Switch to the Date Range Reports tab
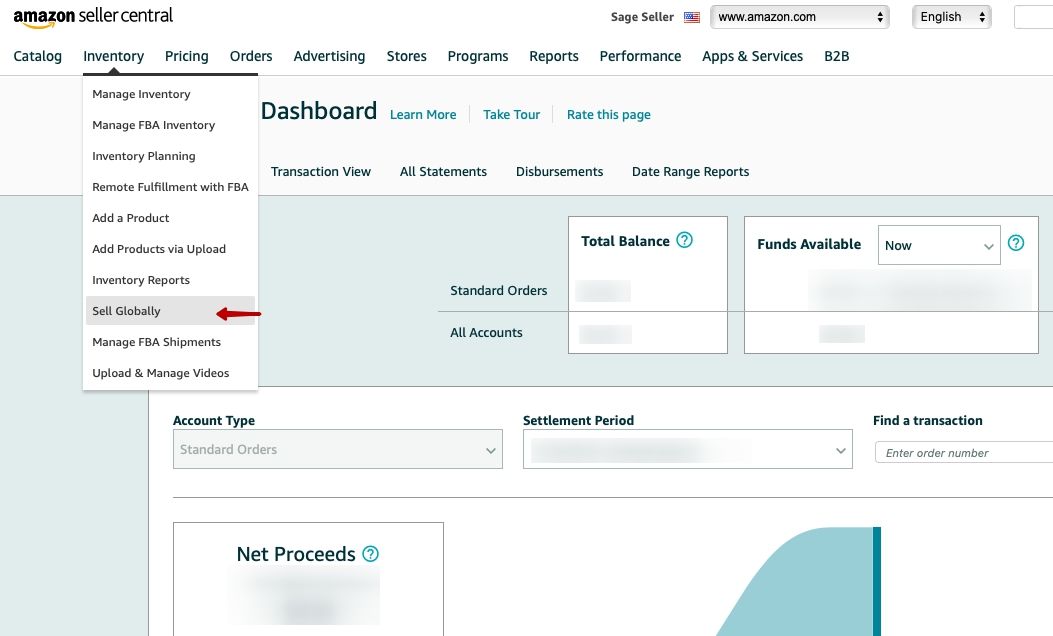Image resolution: width=1053 pixels, height=636 pixels. click(x=690, y=172)
